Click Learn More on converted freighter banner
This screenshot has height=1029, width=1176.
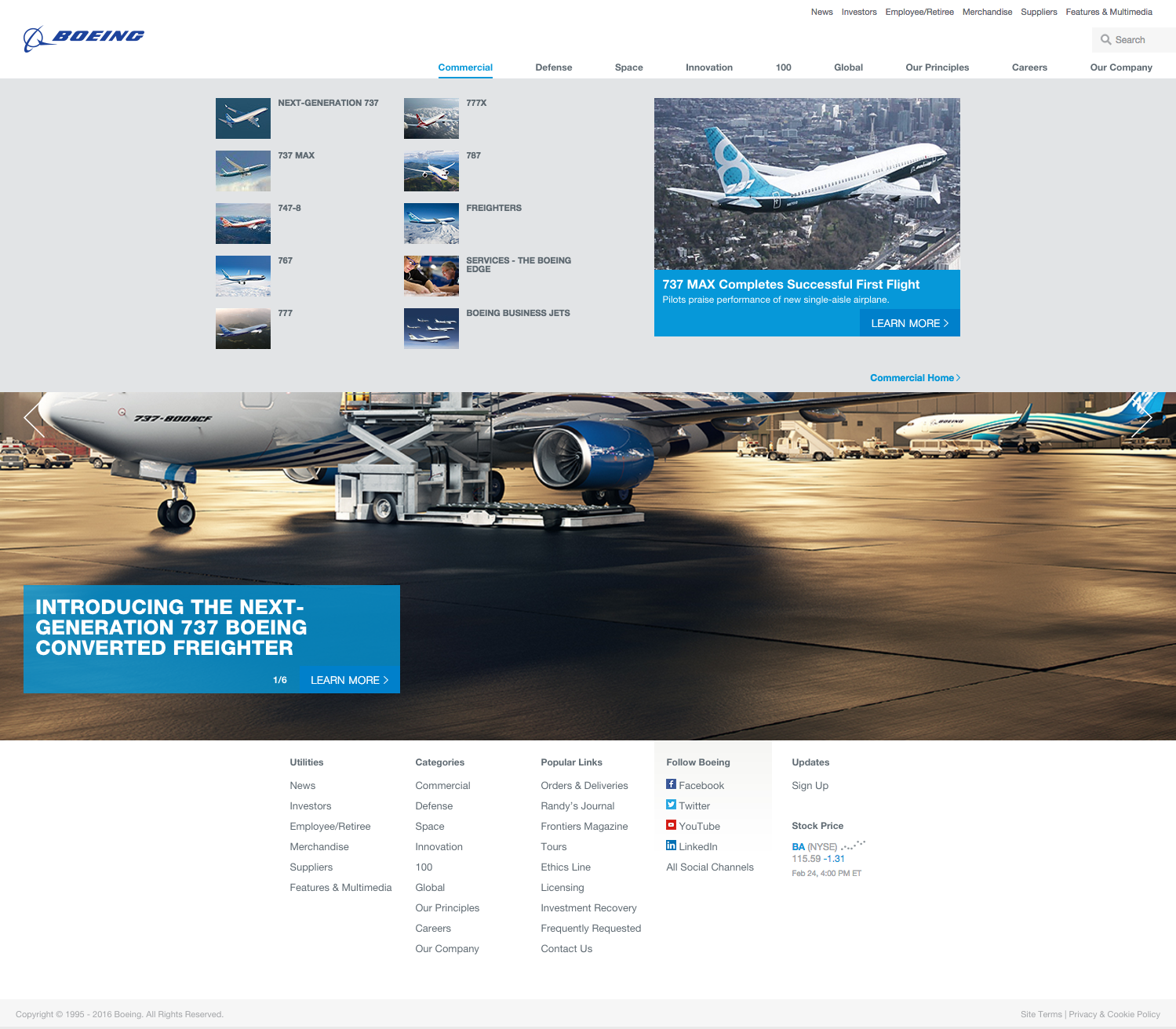pyautogui.click(x=348, y=680)
